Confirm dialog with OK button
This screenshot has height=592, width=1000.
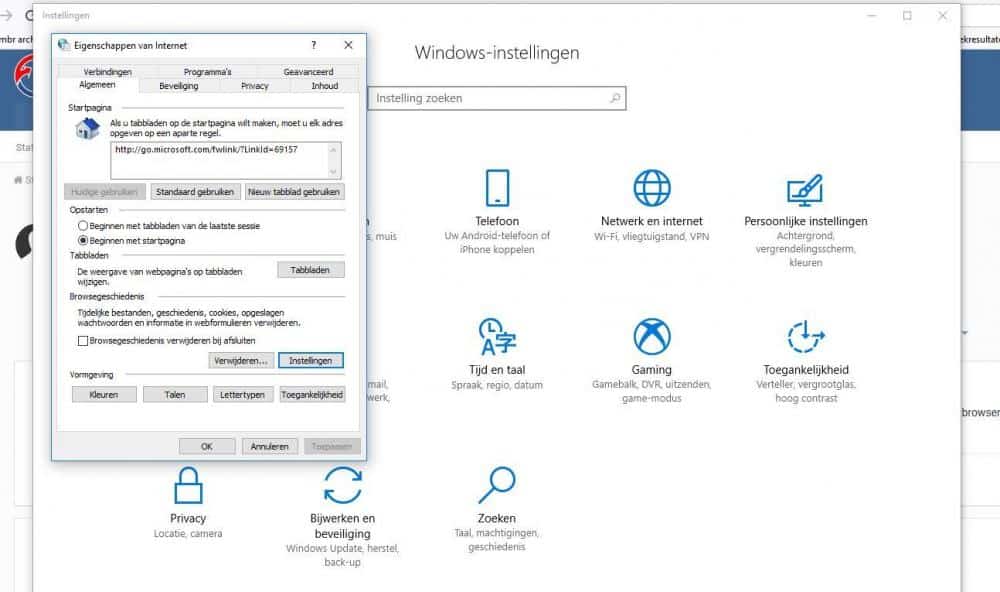pyautogui.click(x=207, y=447)
